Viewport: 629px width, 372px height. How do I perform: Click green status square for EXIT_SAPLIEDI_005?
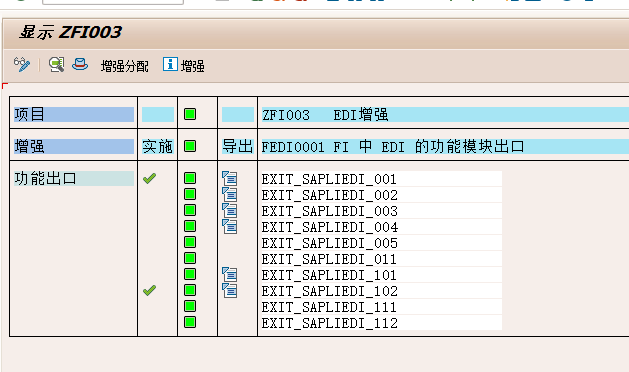(x=190, y=242)
